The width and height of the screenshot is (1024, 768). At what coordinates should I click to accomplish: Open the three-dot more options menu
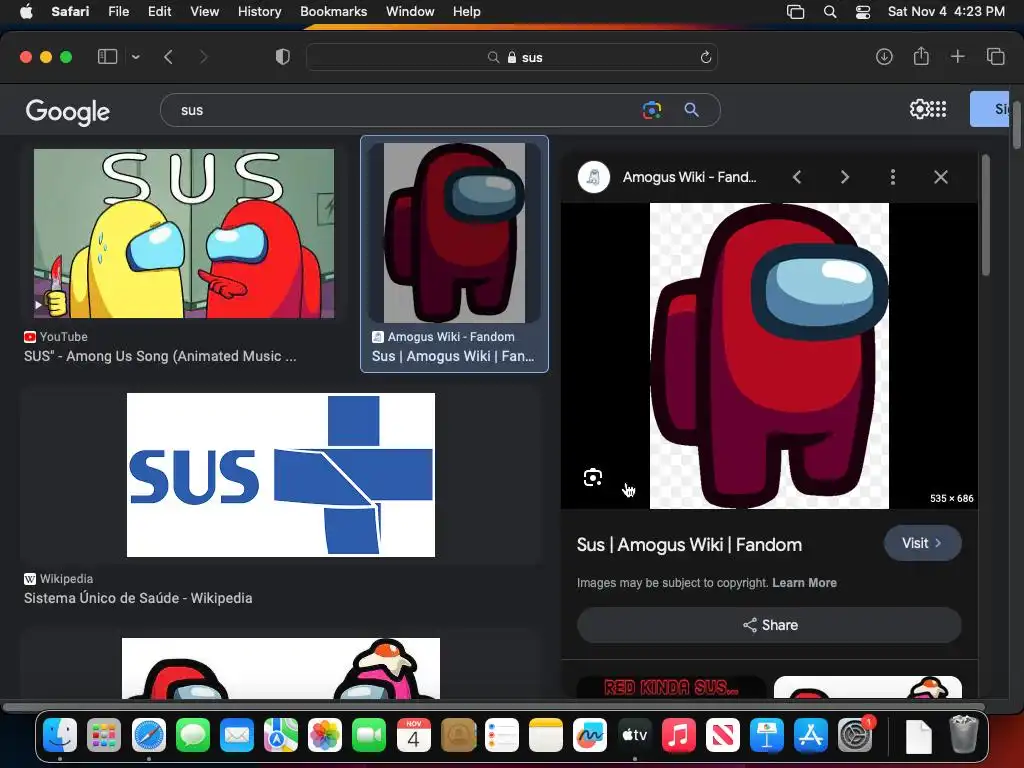pos(893,177)
